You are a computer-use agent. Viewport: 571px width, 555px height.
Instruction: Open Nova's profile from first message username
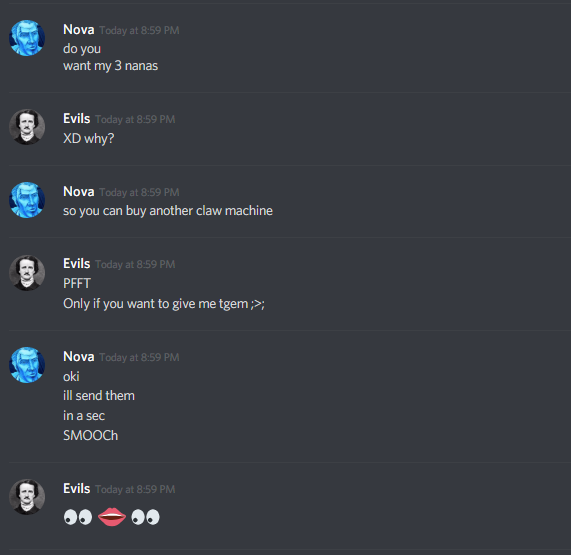[79, 29]
